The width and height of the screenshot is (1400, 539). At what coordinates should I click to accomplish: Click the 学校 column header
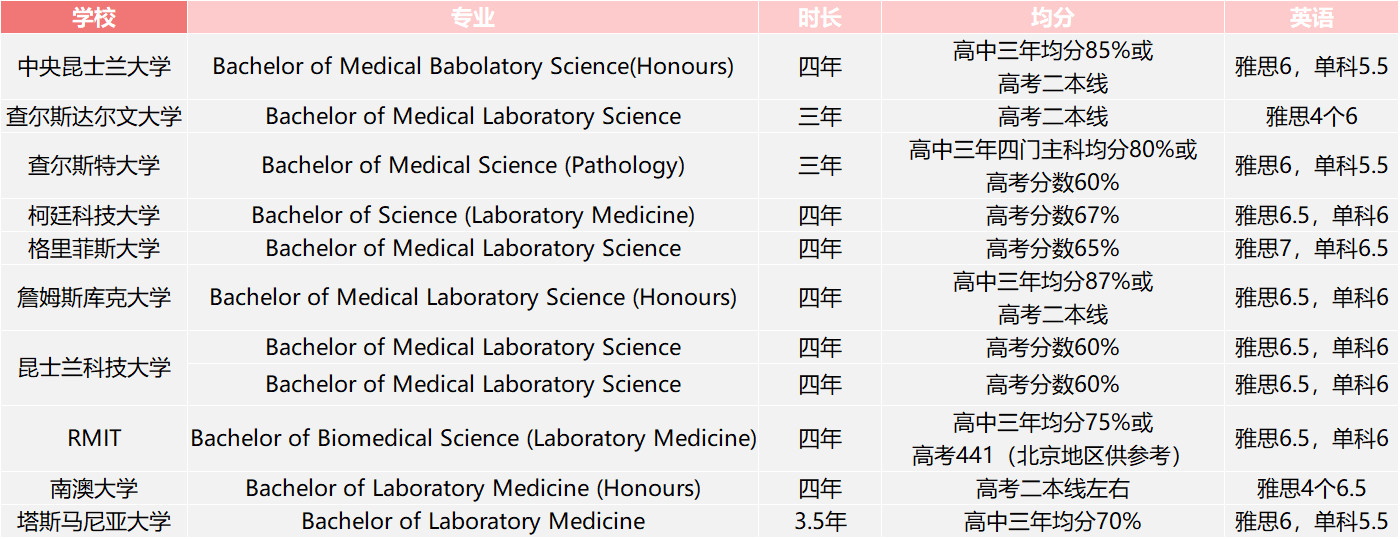[94, 17]
